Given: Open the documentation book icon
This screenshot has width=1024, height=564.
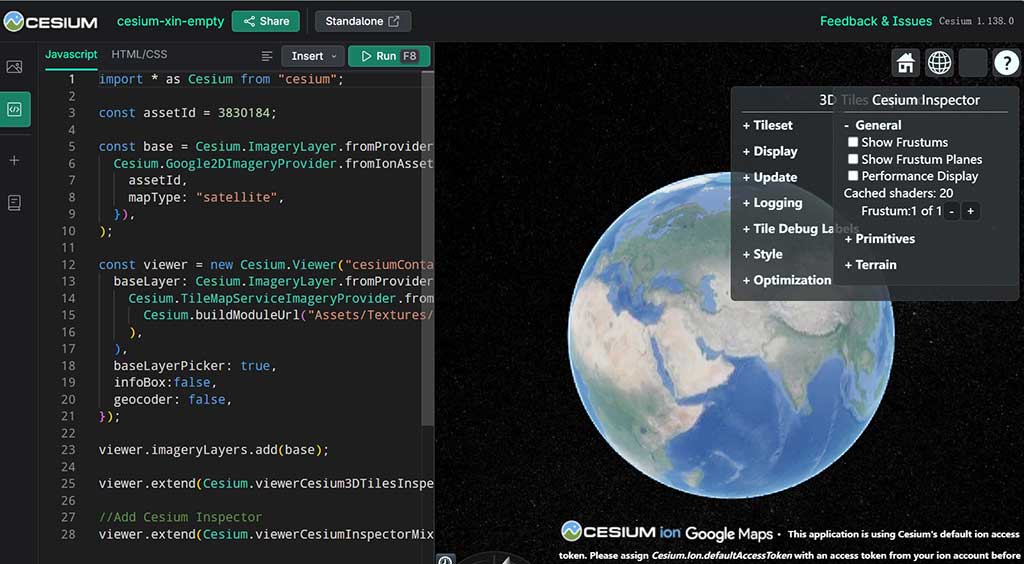Looking at the screenshot, I should click(x=14, y=203).
